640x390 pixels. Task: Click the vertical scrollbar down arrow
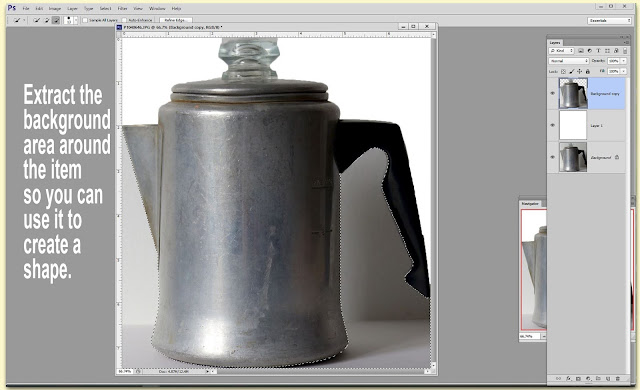(433, 366)
